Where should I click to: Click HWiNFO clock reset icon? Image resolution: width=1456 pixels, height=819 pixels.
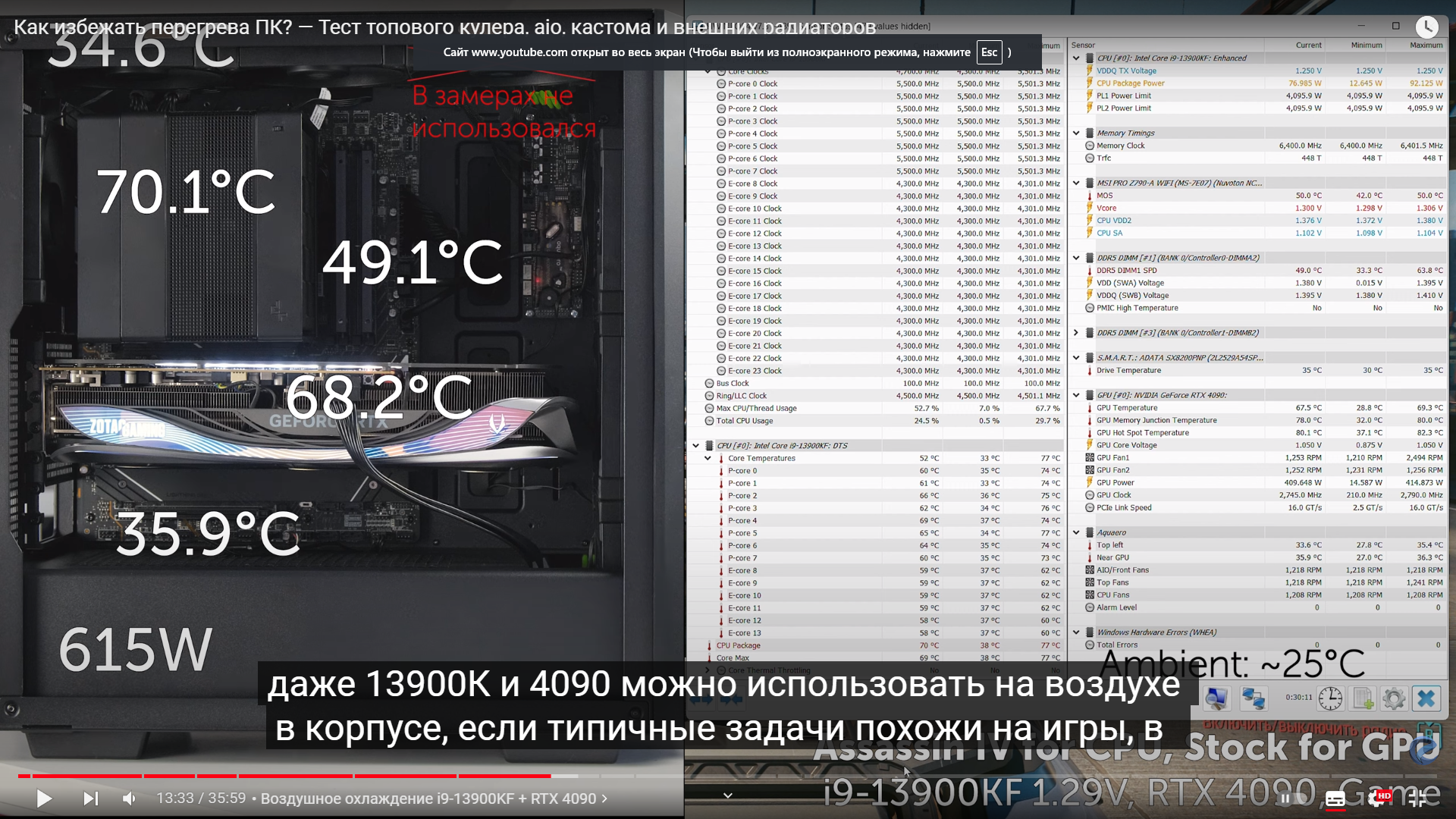[x=1330, y=698]
